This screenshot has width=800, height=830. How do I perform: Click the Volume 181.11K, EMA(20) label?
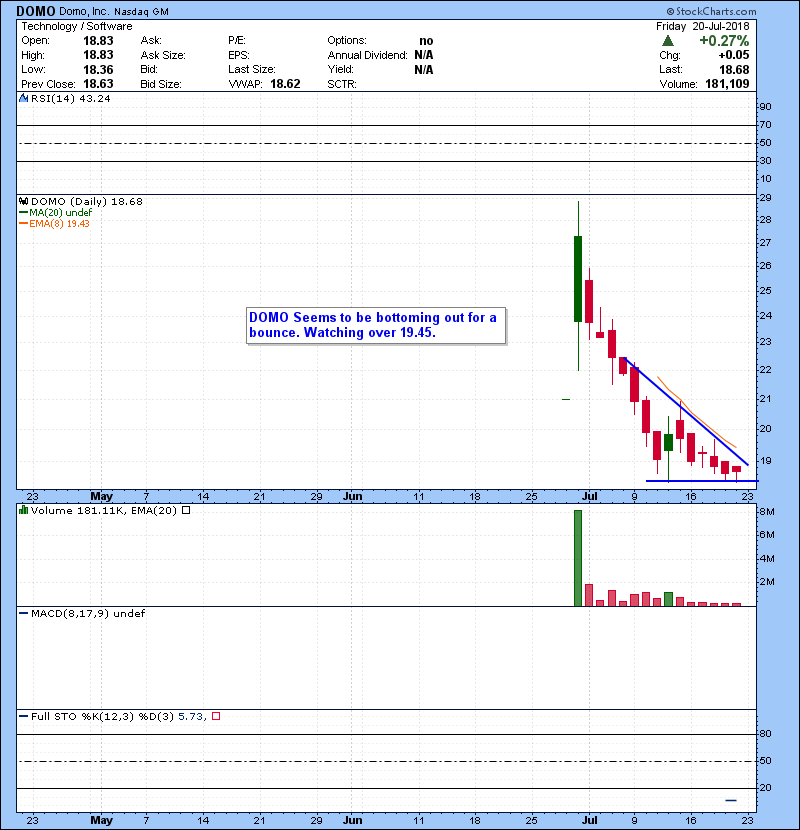104,510
